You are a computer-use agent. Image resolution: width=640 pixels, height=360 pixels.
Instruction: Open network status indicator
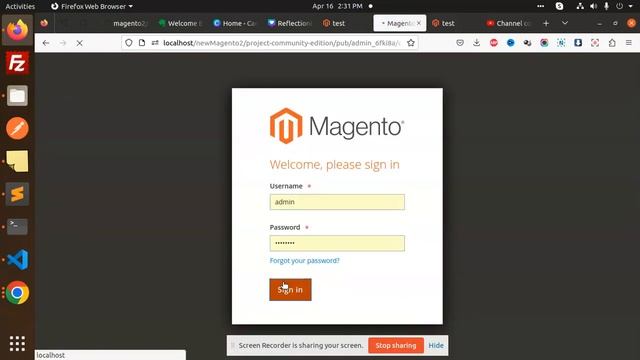pyautogui.click(x=580, y=6)
